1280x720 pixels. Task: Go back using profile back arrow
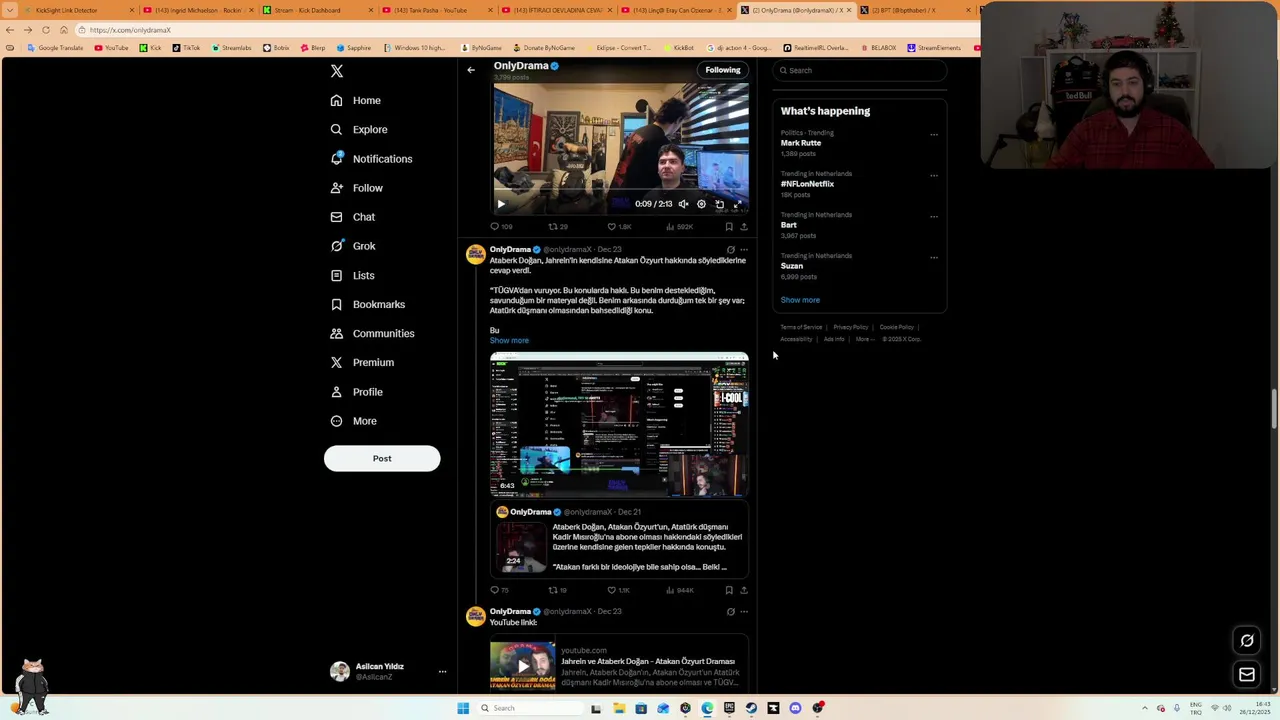pos(471,70)
